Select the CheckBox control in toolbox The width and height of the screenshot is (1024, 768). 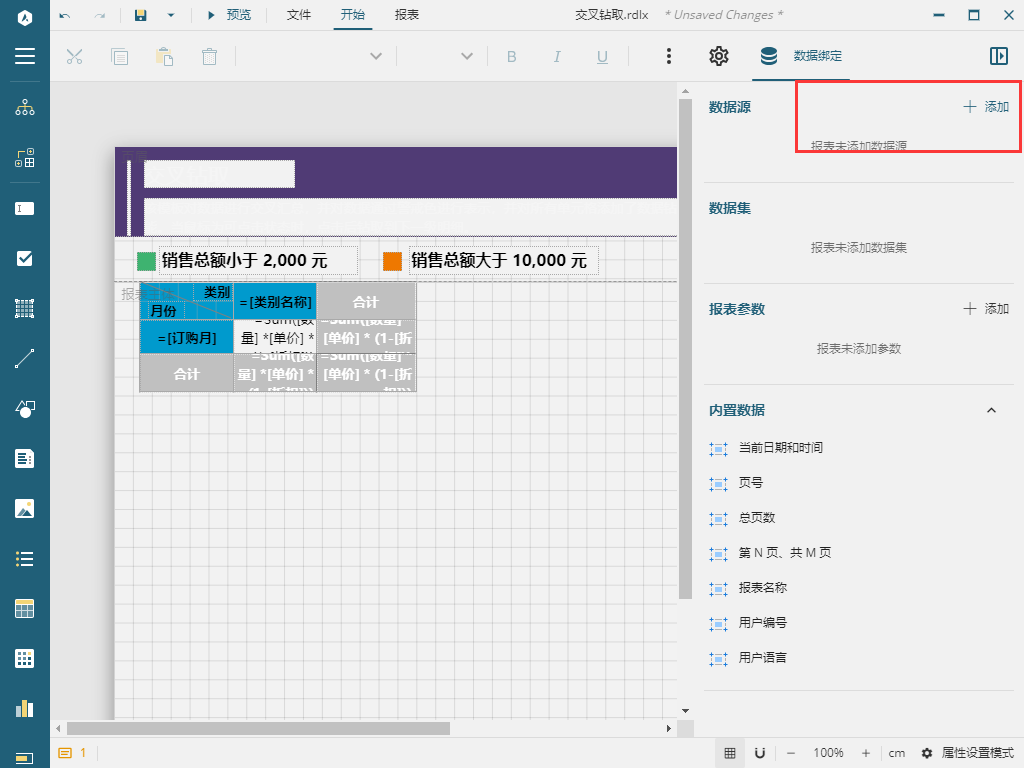coord(25,259)
